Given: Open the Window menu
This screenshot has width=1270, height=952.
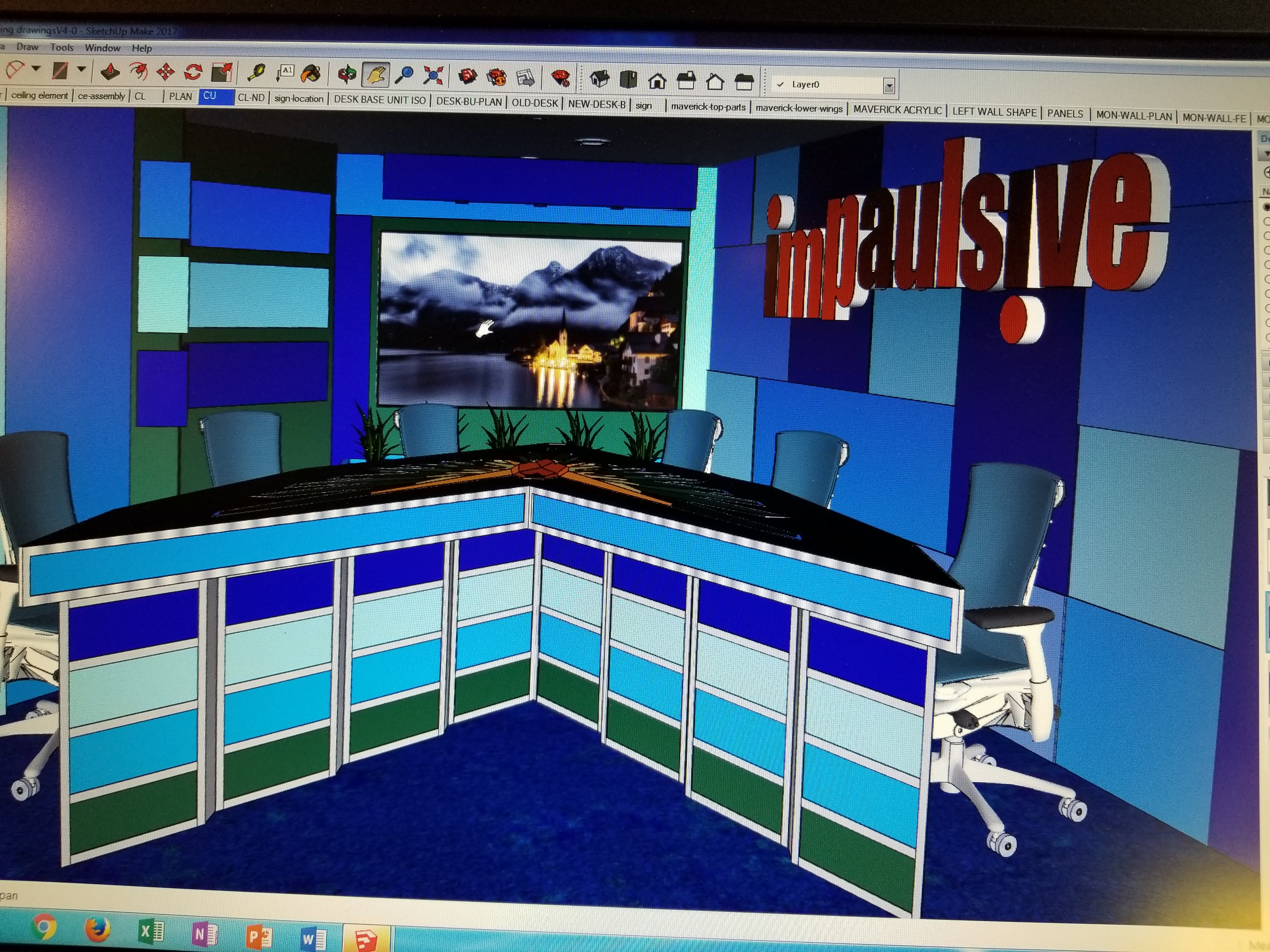Looking at the screenshot, I should (102, 48).
